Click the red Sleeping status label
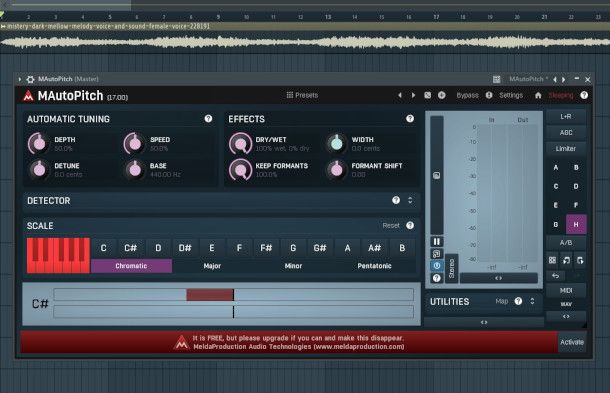This screenshot has height=393, width=610. coord(561,95)
